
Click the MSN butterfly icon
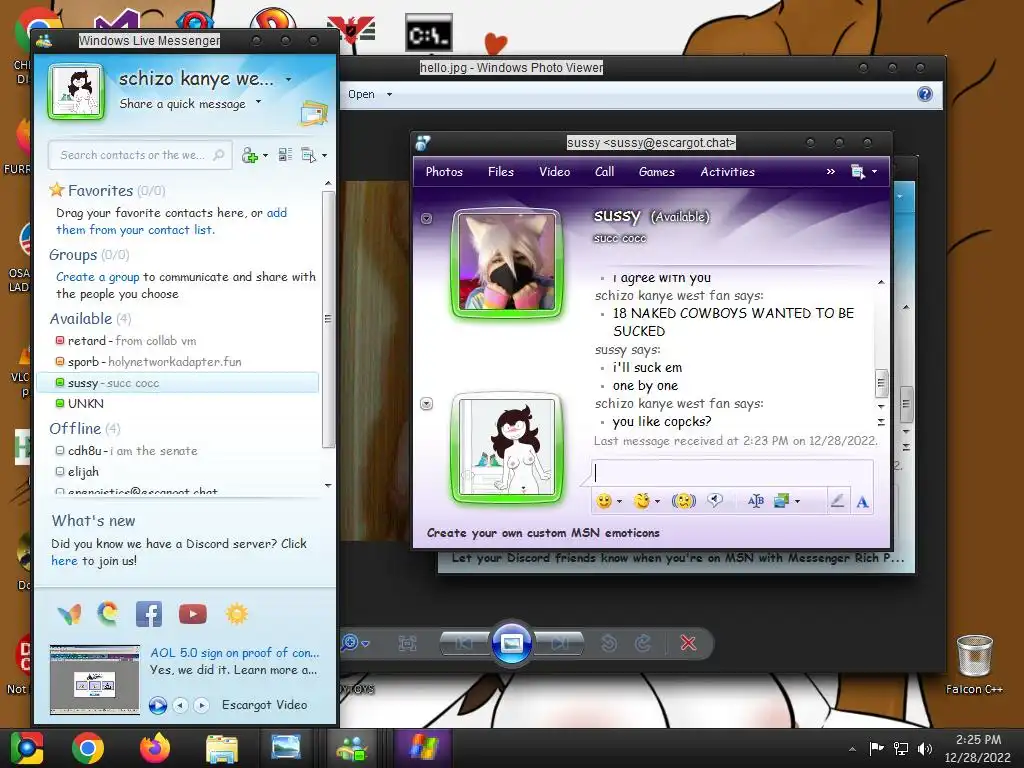point(69,614)
